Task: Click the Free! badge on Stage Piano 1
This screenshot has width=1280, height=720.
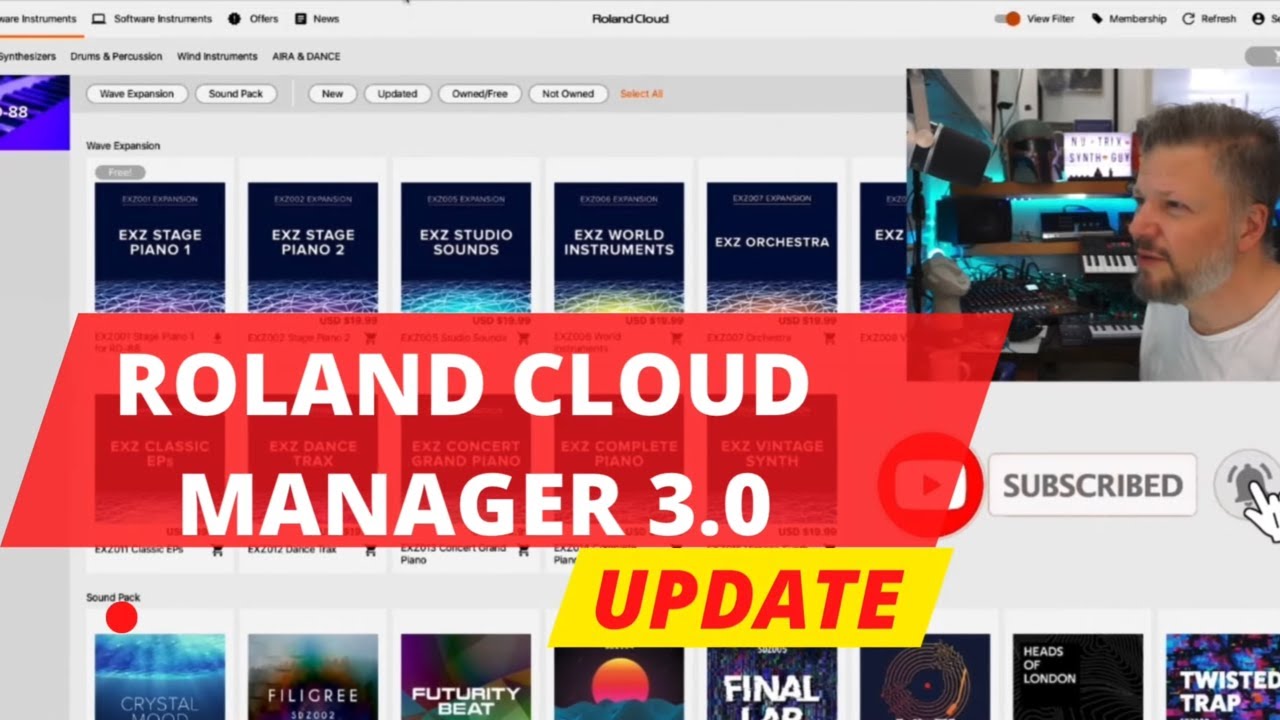Action: [x=120, y=172]
